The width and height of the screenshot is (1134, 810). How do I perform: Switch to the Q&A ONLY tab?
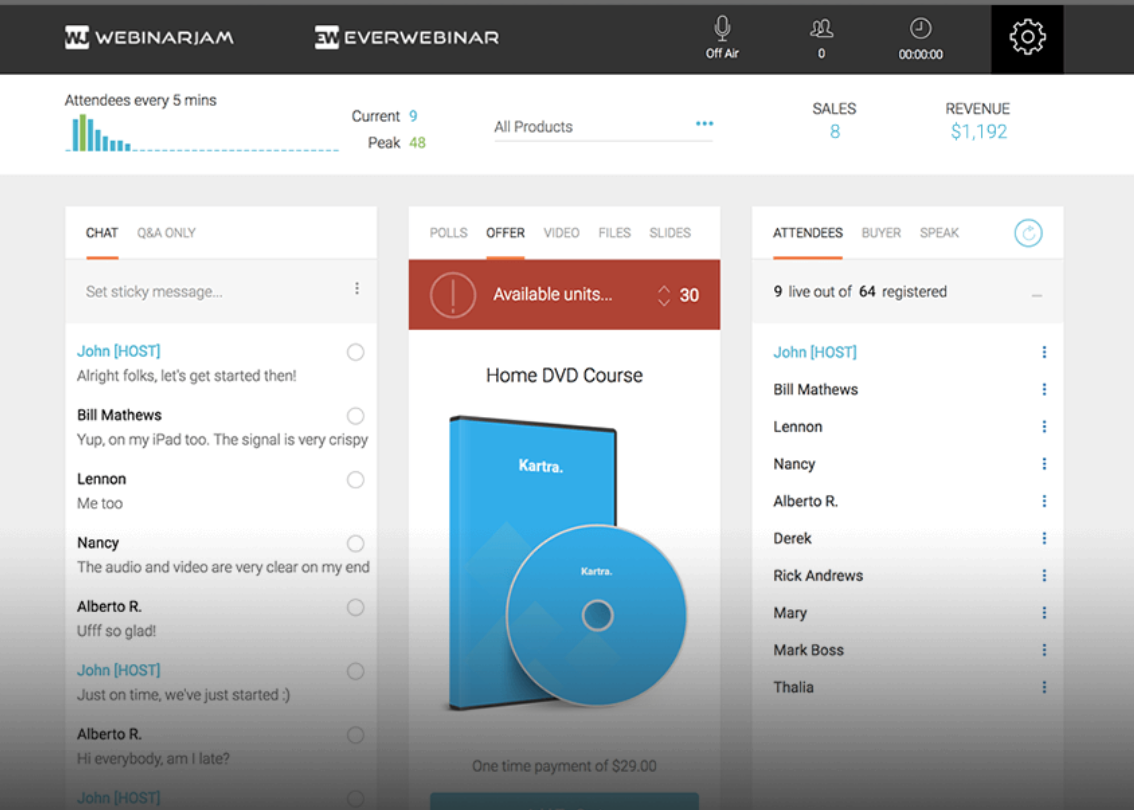[166, 232]
